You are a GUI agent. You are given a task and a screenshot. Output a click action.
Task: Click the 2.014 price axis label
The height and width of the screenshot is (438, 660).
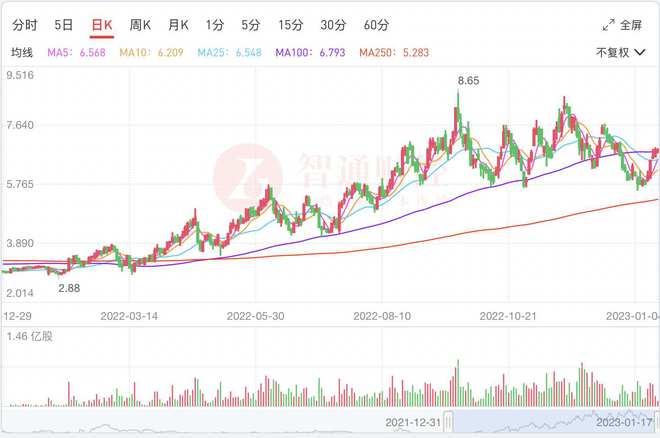click(x=20, y=293)
